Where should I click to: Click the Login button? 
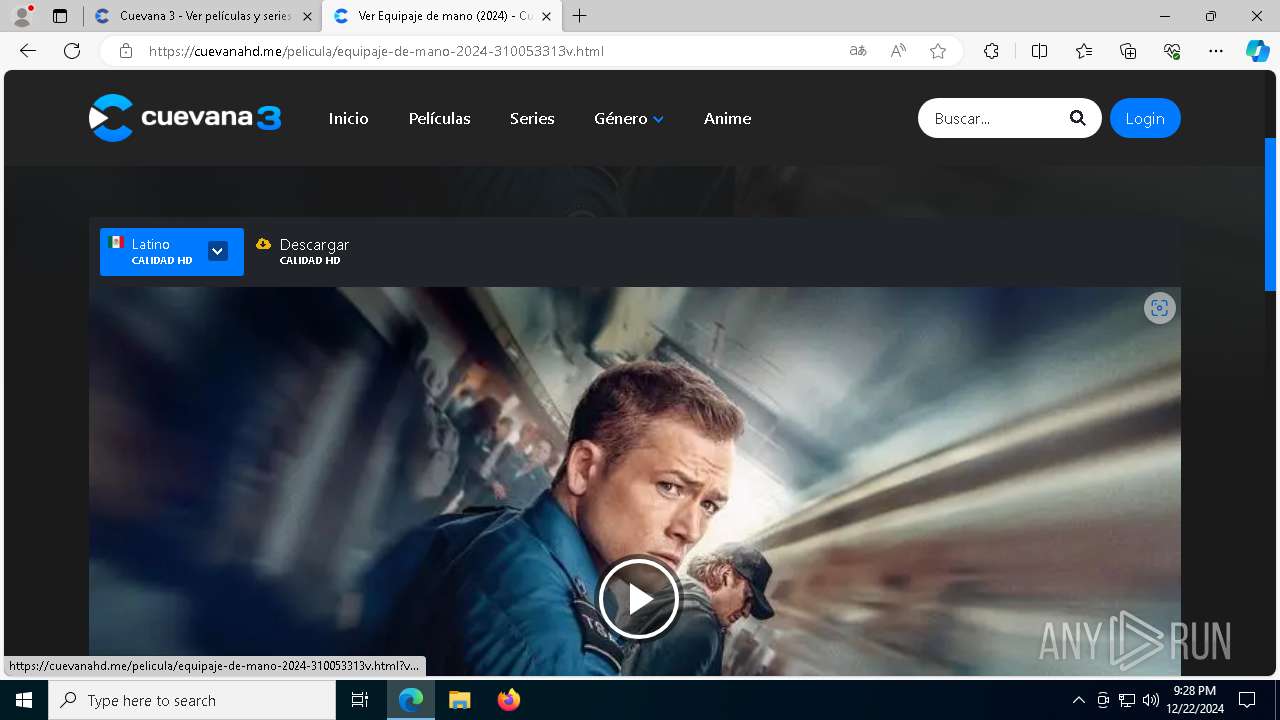[x=1145, y=118]
